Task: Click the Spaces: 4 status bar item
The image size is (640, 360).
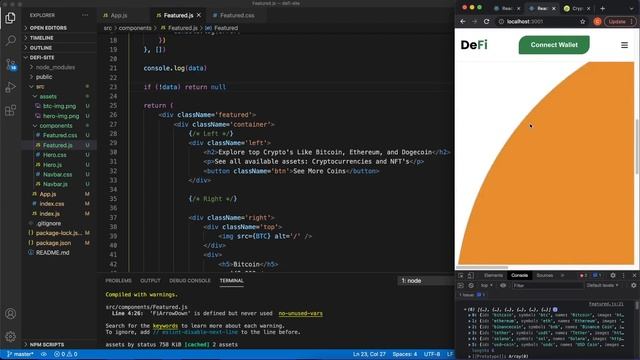Action: 404,354
